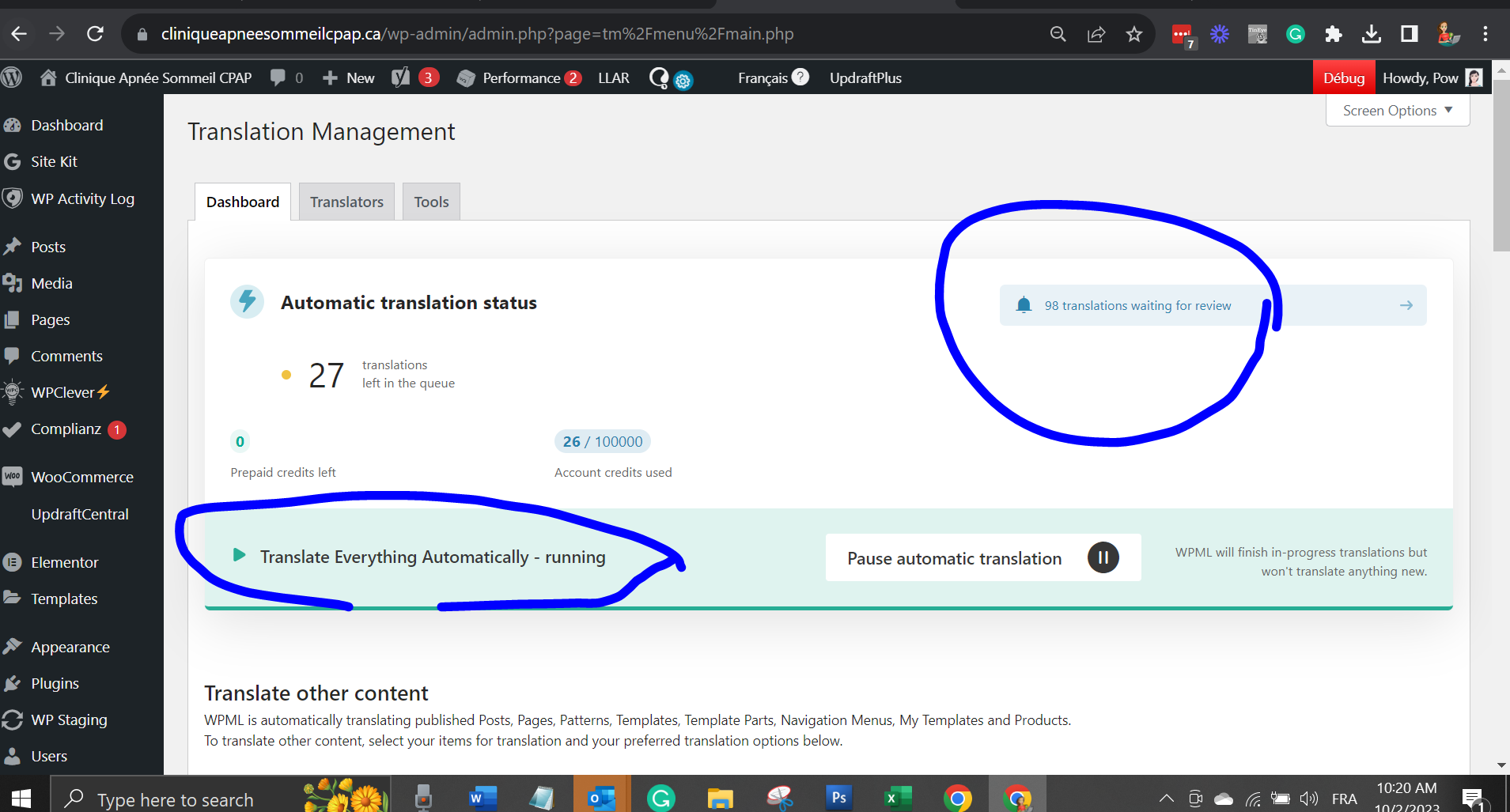Viewport: 1510px width, 812px height.
Task: Open Elementor menu
Action: tap(64, 562)
